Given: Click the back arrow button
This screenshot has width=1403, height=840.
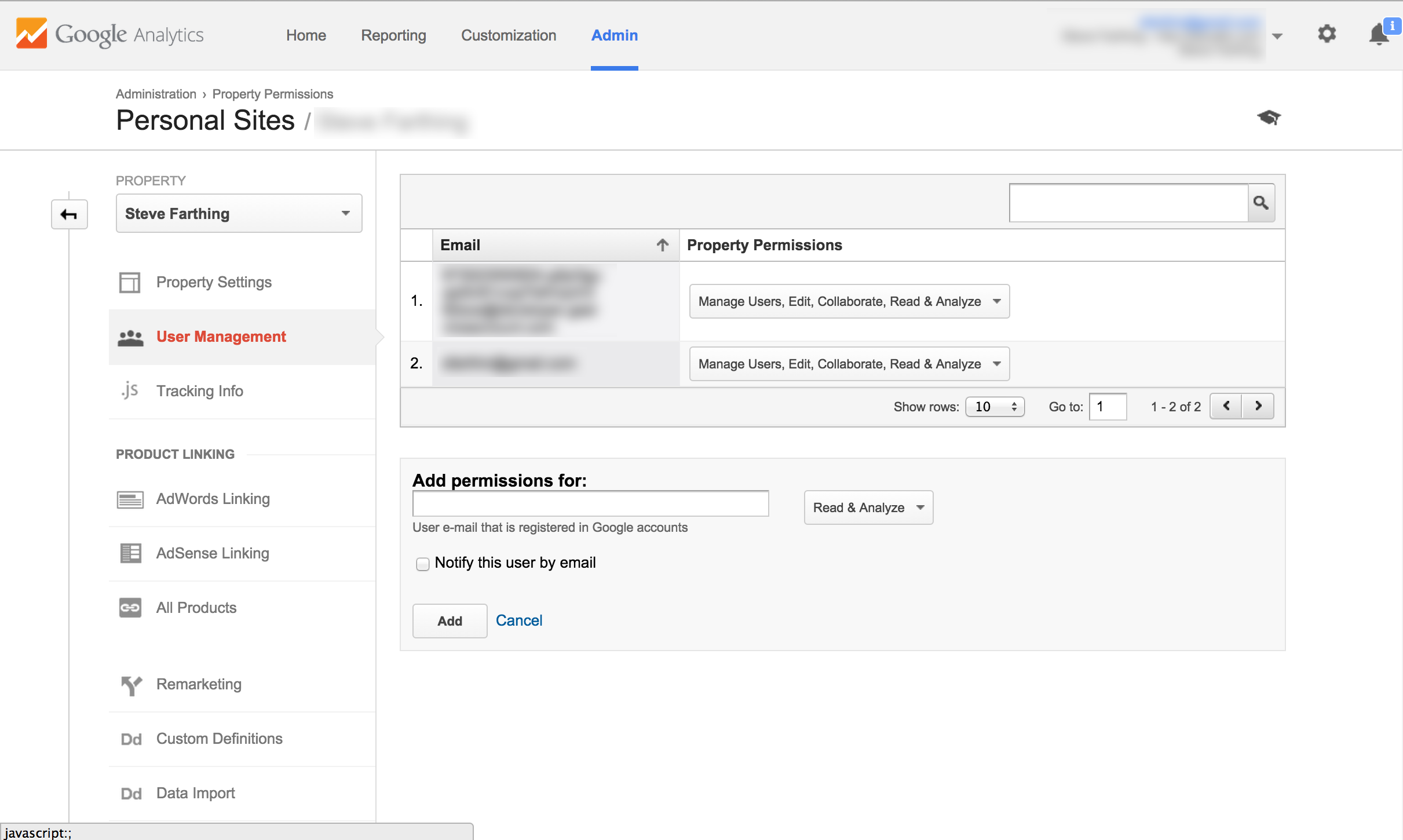Looking at the screenshot, I should [69, 214].
